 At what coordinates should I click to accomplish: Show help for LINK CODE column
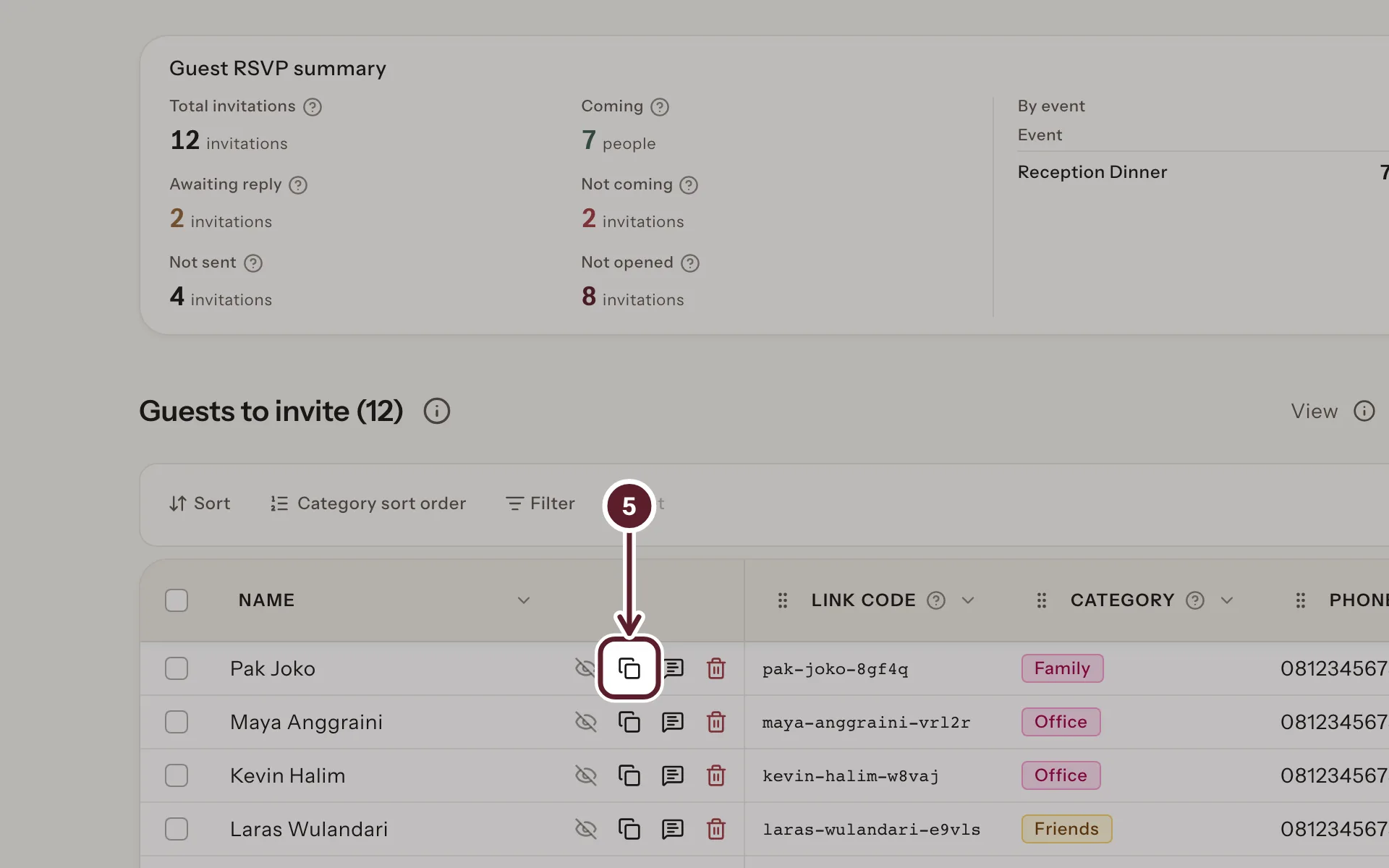coord(936,600)
